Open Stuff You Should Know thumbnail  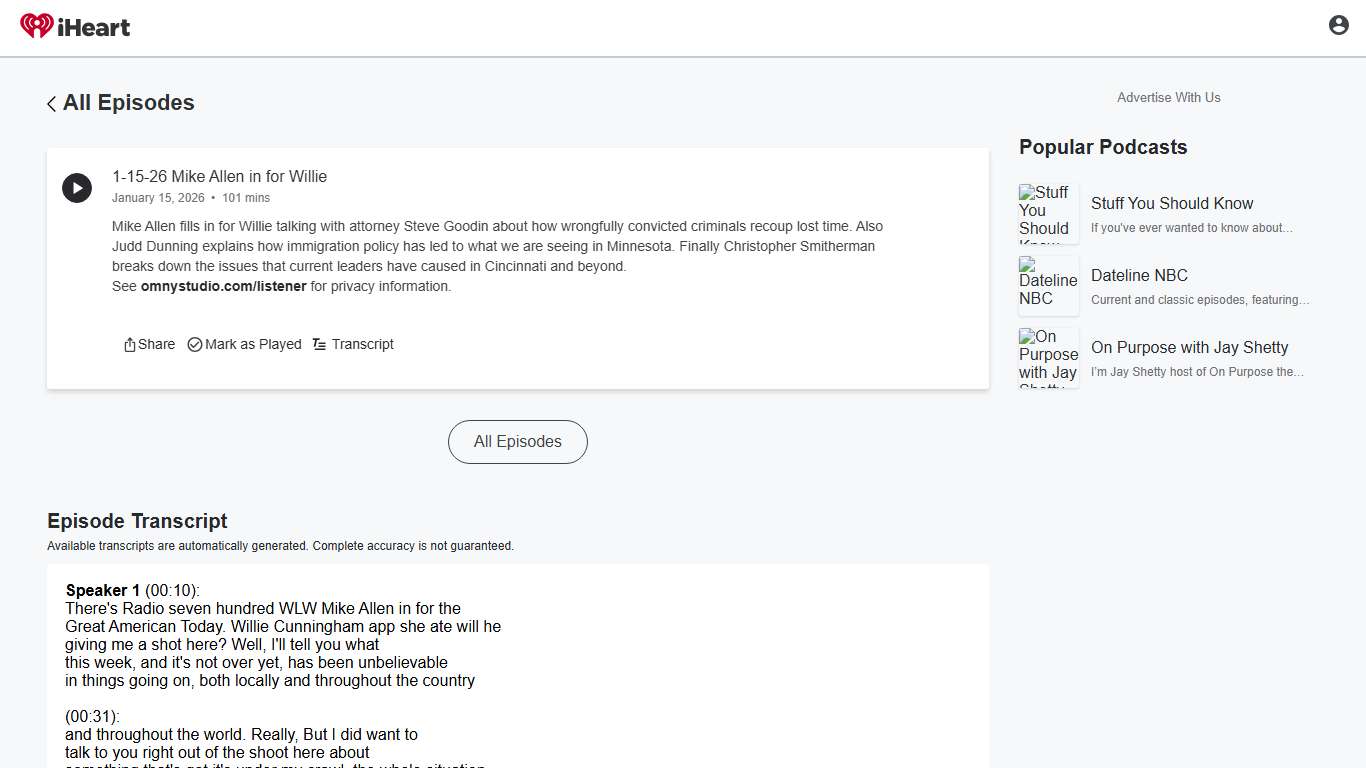click(x=1048, y=214)
